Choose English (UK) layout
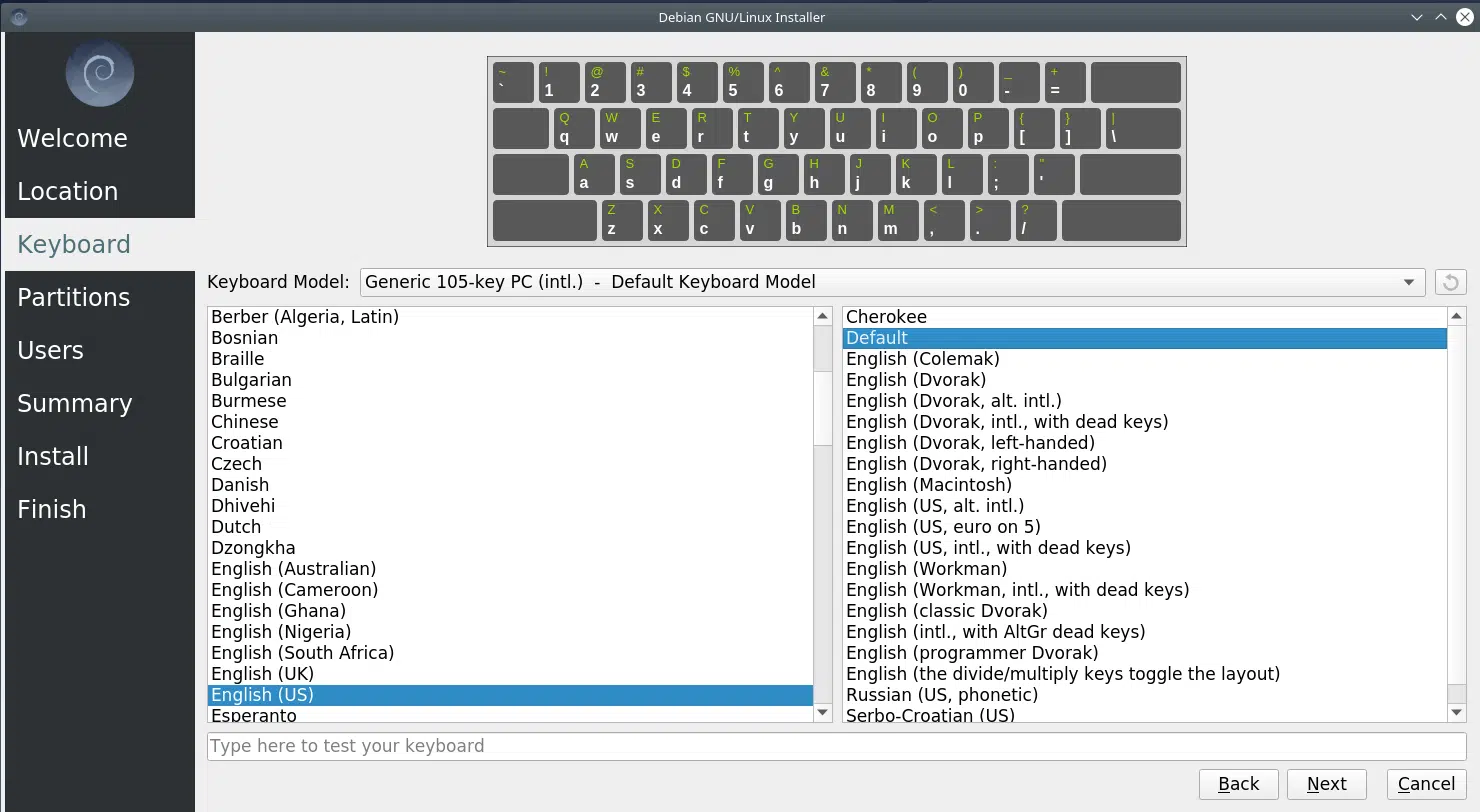The width and height of the screenshot is (1480, 812). [x=510, y=674]
